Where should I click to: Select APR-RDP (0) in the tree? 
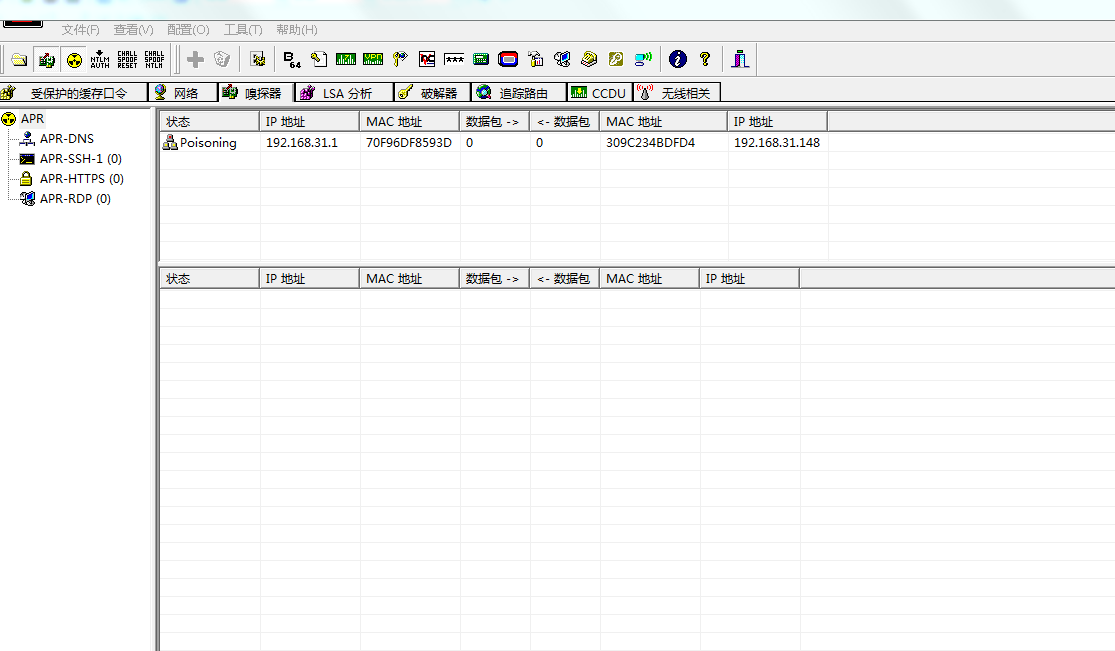click(75, 199)
